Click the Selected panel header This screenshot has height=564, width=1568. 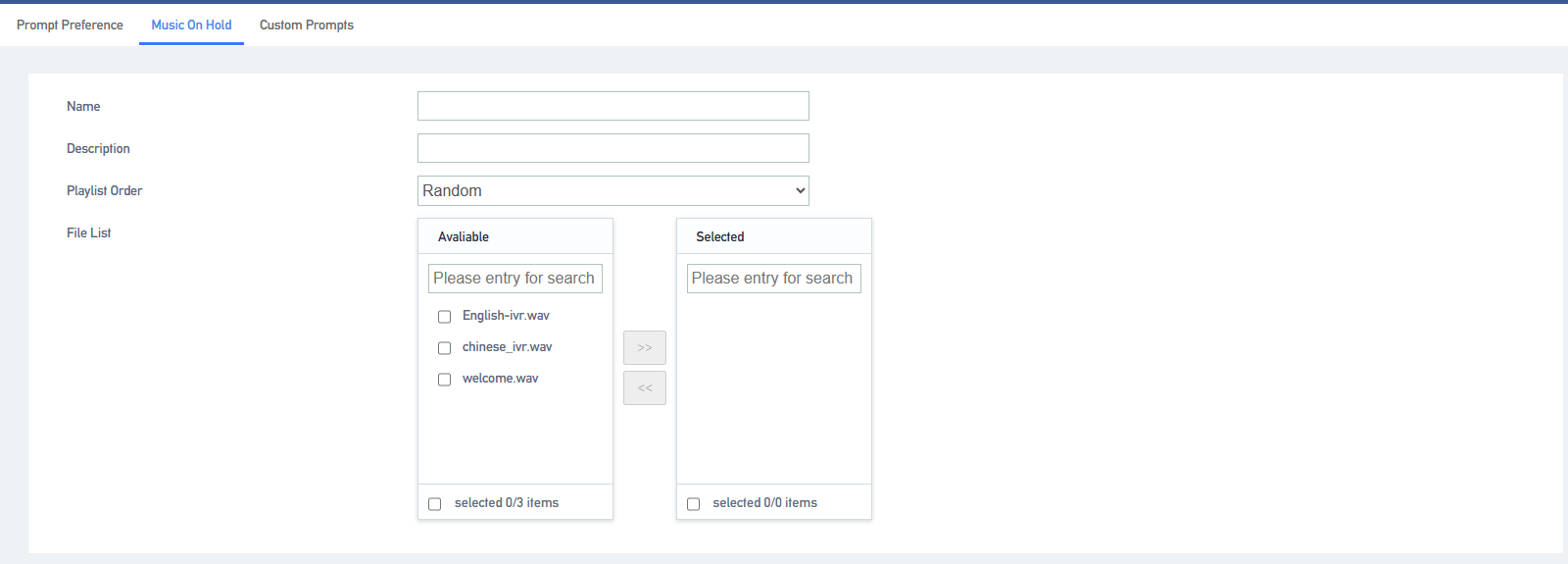pyautogui.click(x=774, y=236)
